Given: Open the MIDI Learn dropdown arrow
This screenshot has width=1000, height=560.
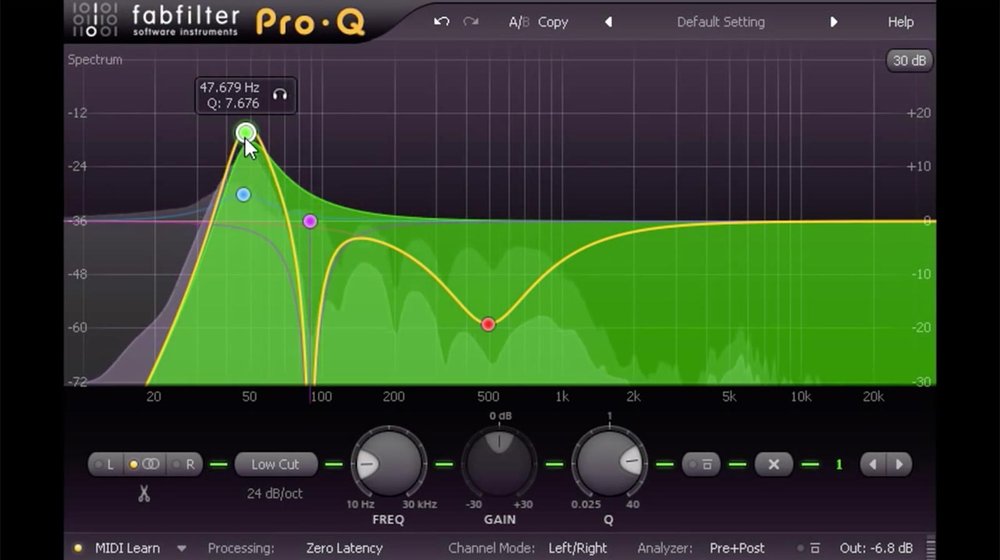Looking at the screenshot, I should [x=182, y=548].
